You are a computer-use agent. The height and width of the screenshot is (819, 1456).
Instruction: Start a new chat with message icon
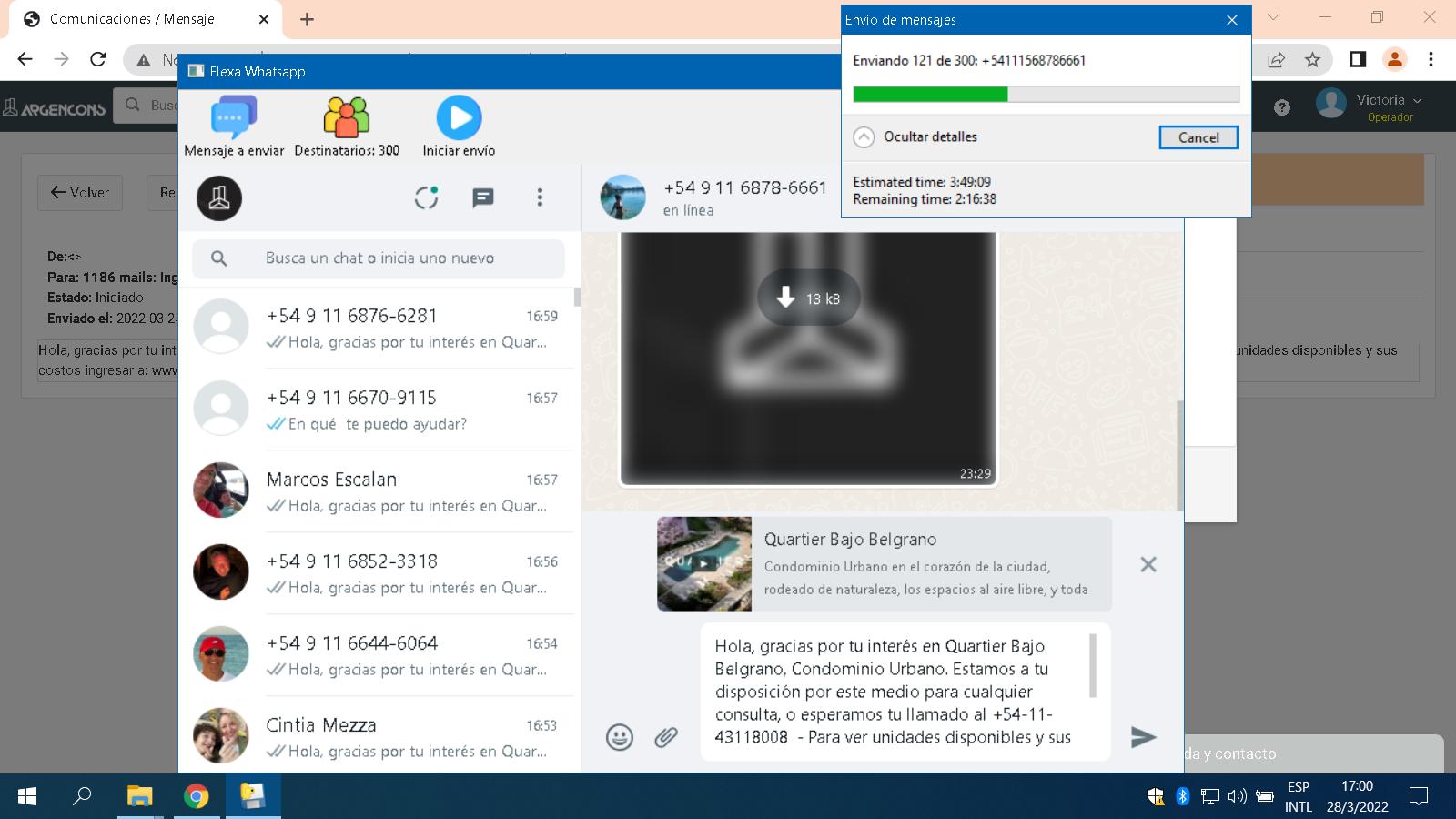[x=483, y=197]
